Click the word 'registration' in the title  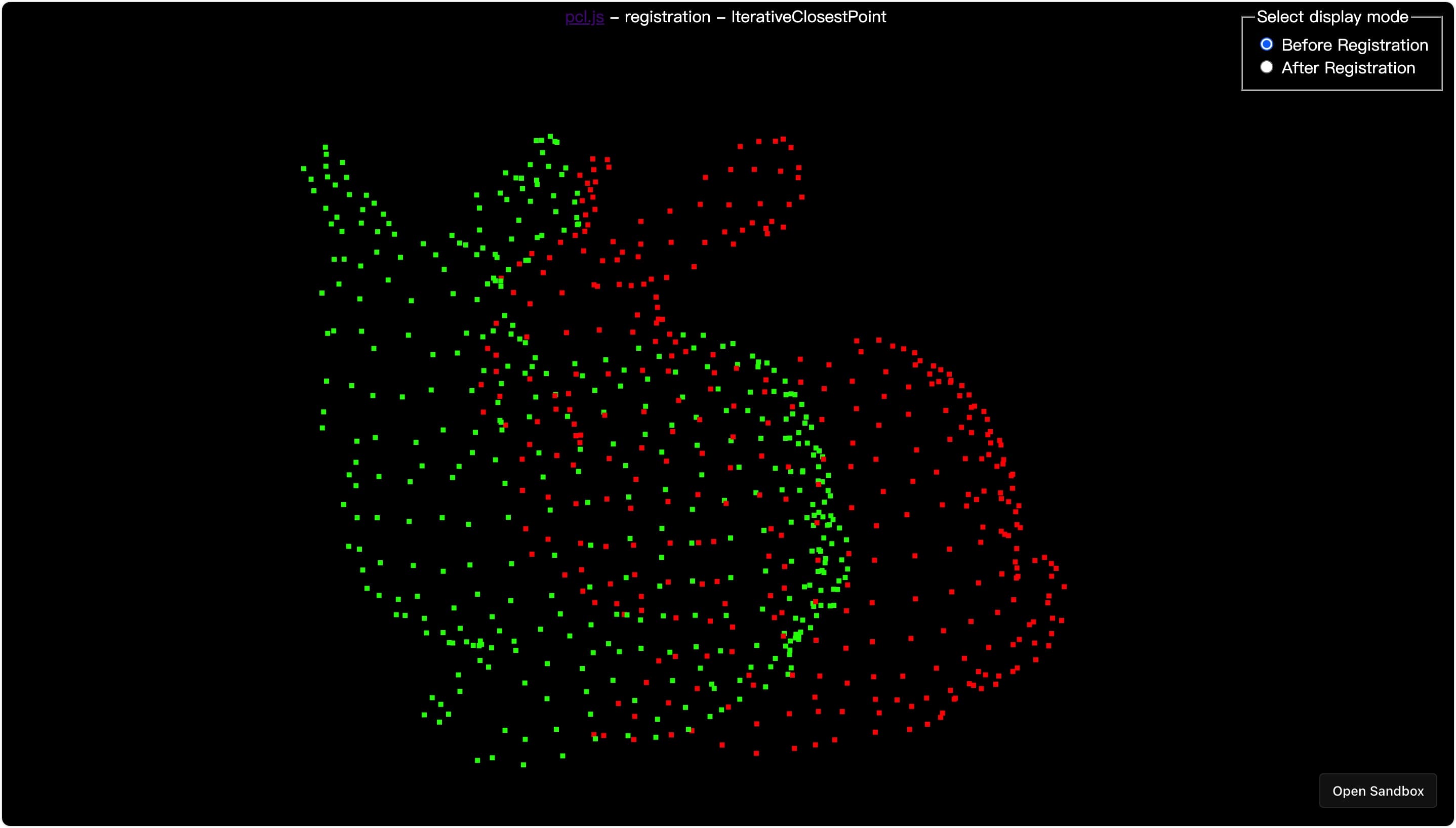coord(667,17)
